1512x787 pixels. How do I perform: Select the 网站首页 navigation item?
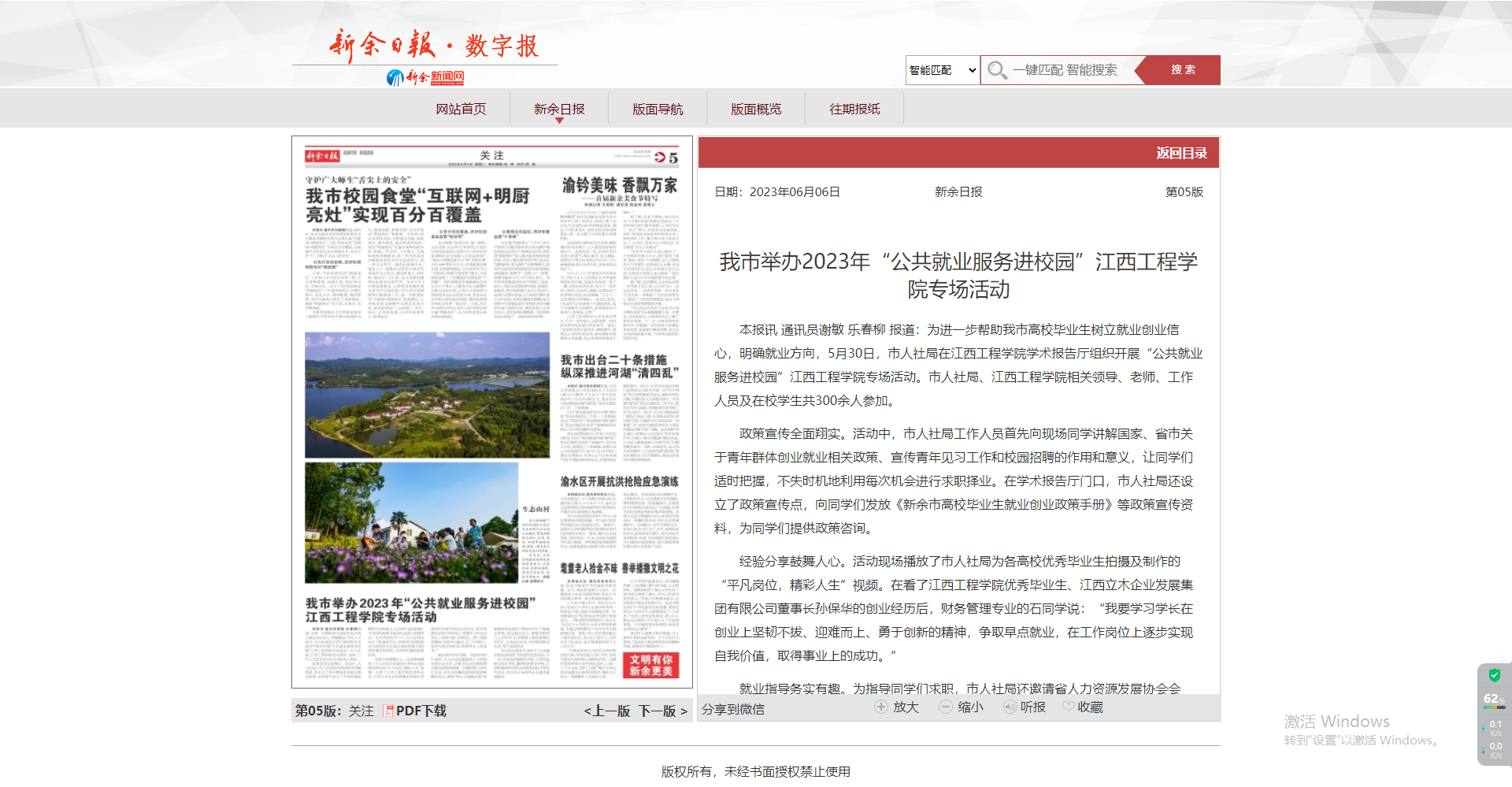pos(461,110)
